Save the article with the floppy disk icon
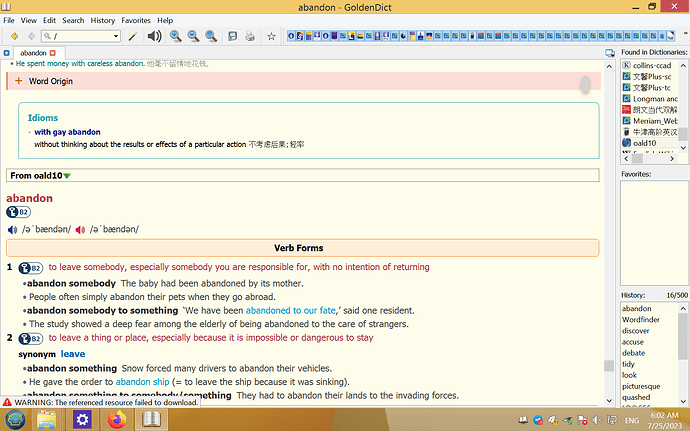690x431 pixels. tap(232, 36)
